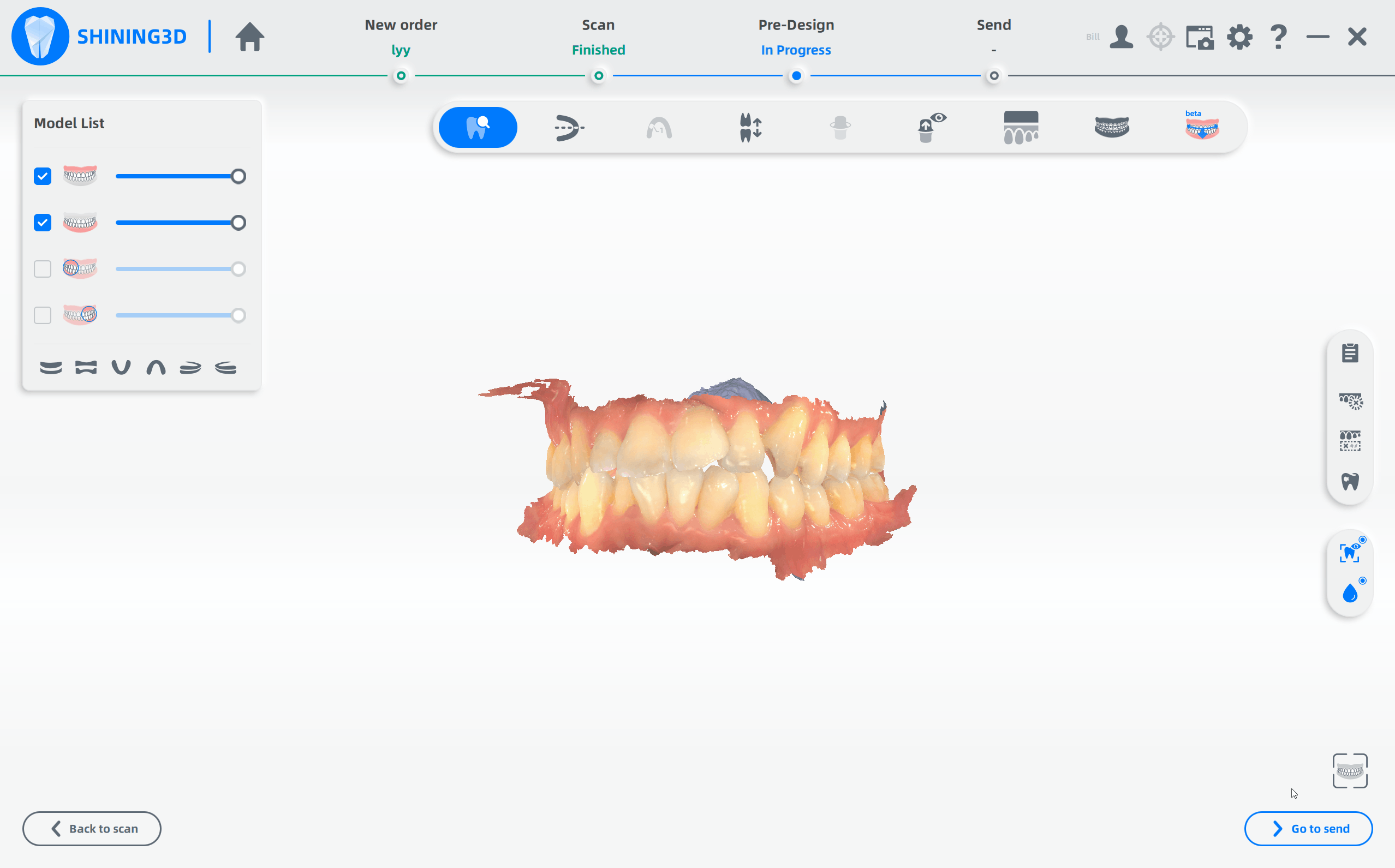Open the model base creation tool
Viewport: 1395px width, 868px height.
click(1021, 127)
